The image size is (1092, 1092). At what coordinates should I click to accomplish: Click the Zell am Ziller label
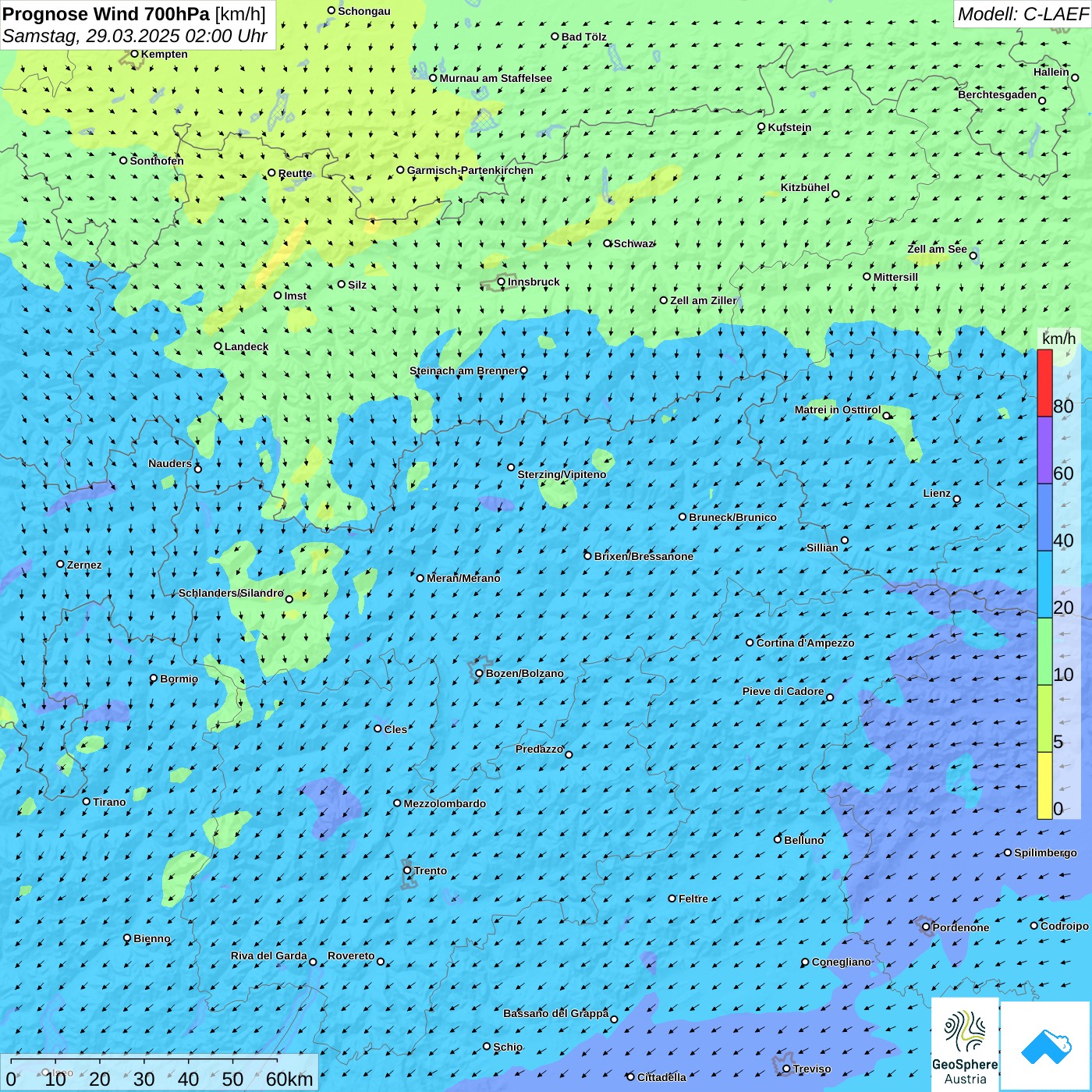(x=703, y=300)
